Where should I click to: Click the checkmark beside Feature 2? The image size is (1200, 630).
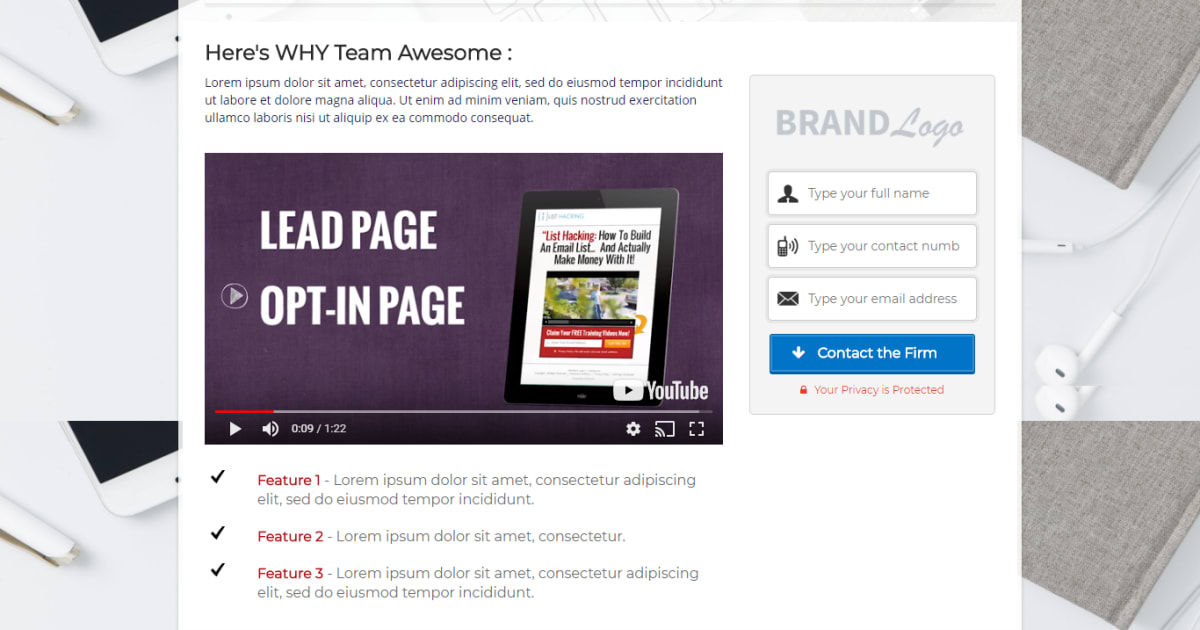[218, 533]
